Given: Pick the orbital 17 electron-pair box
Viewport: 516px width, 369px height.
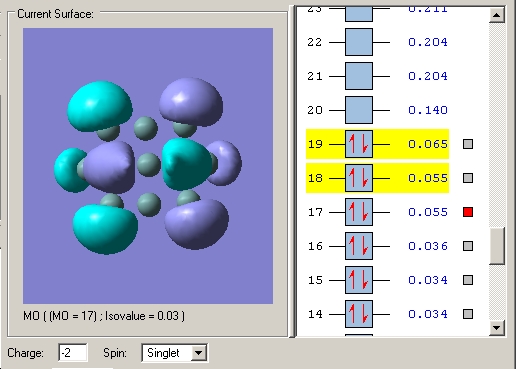Looking at the screenshot, I should pos(359,212).
